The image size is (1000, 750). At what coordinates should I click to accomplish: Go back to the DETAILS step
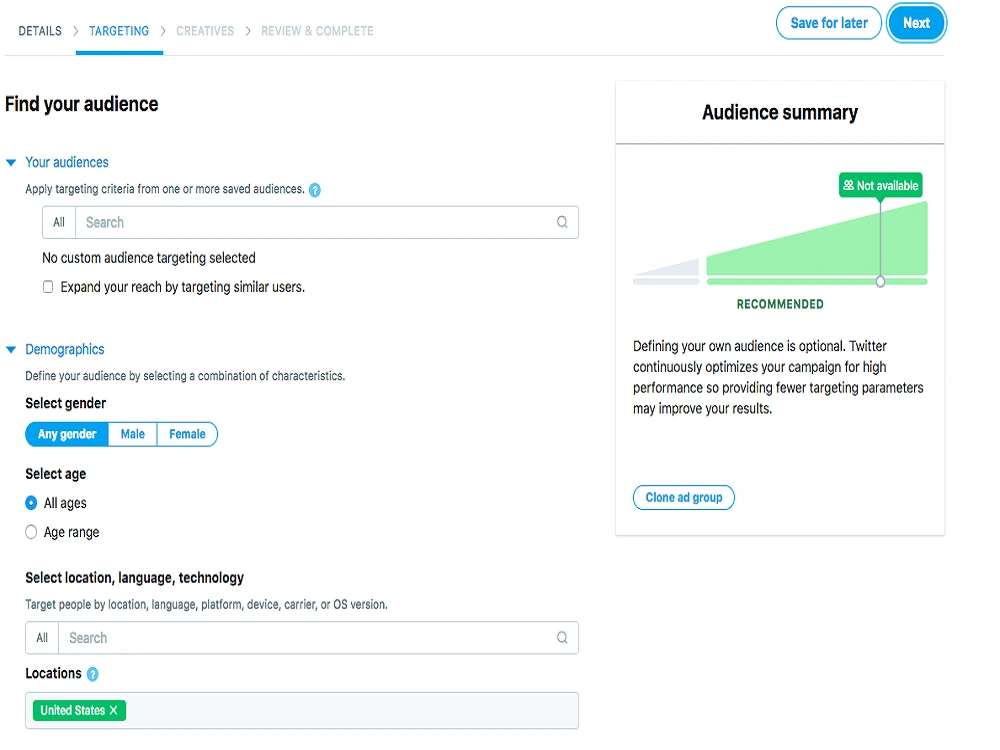click(39, 31)
